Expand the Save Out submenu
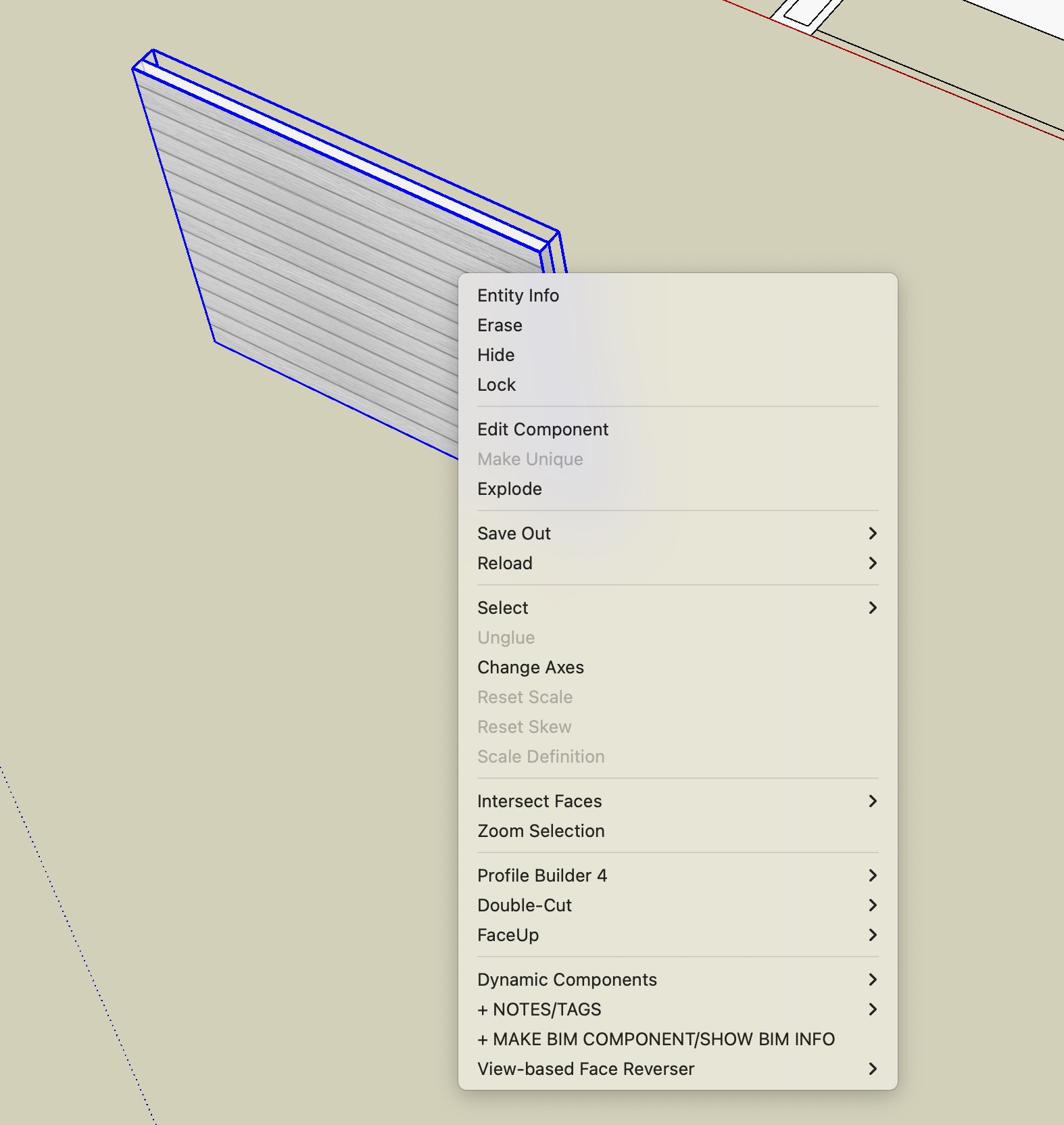 tap(514, 533)
